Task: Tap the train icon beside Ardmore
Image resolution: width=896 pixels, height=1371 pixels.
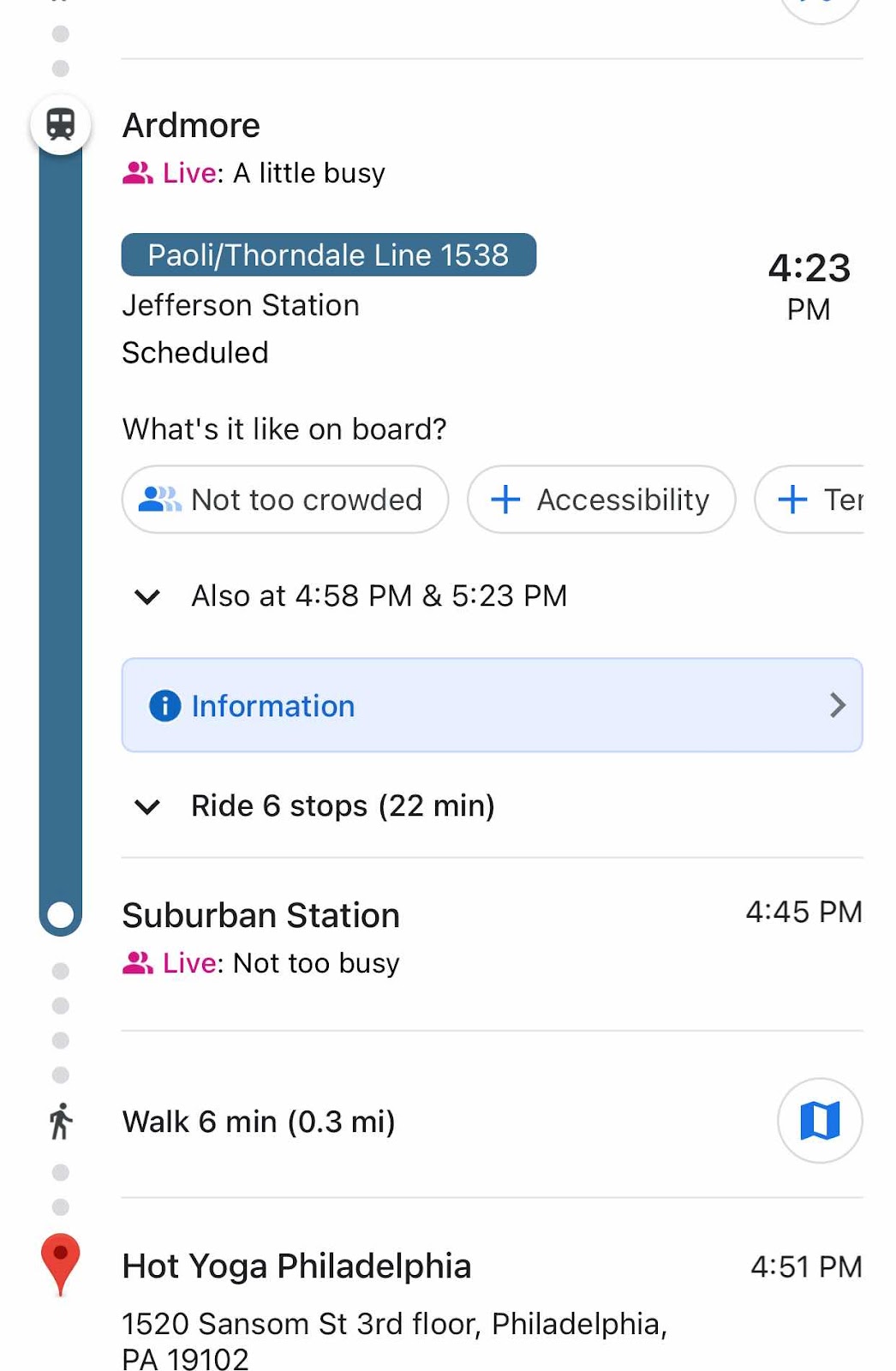Action: coord(60,124)
